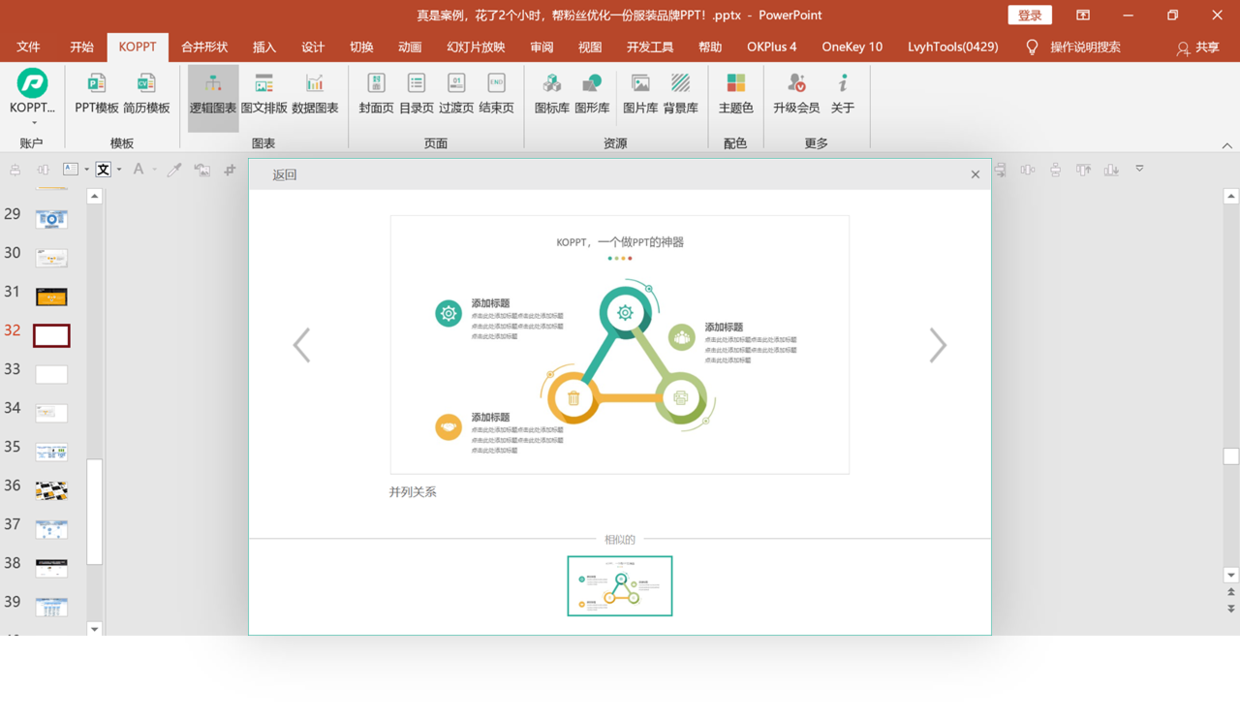Screen dimensions: 1240x721
Task: Switch to the 动画 tab
Action: click(410, 47)
